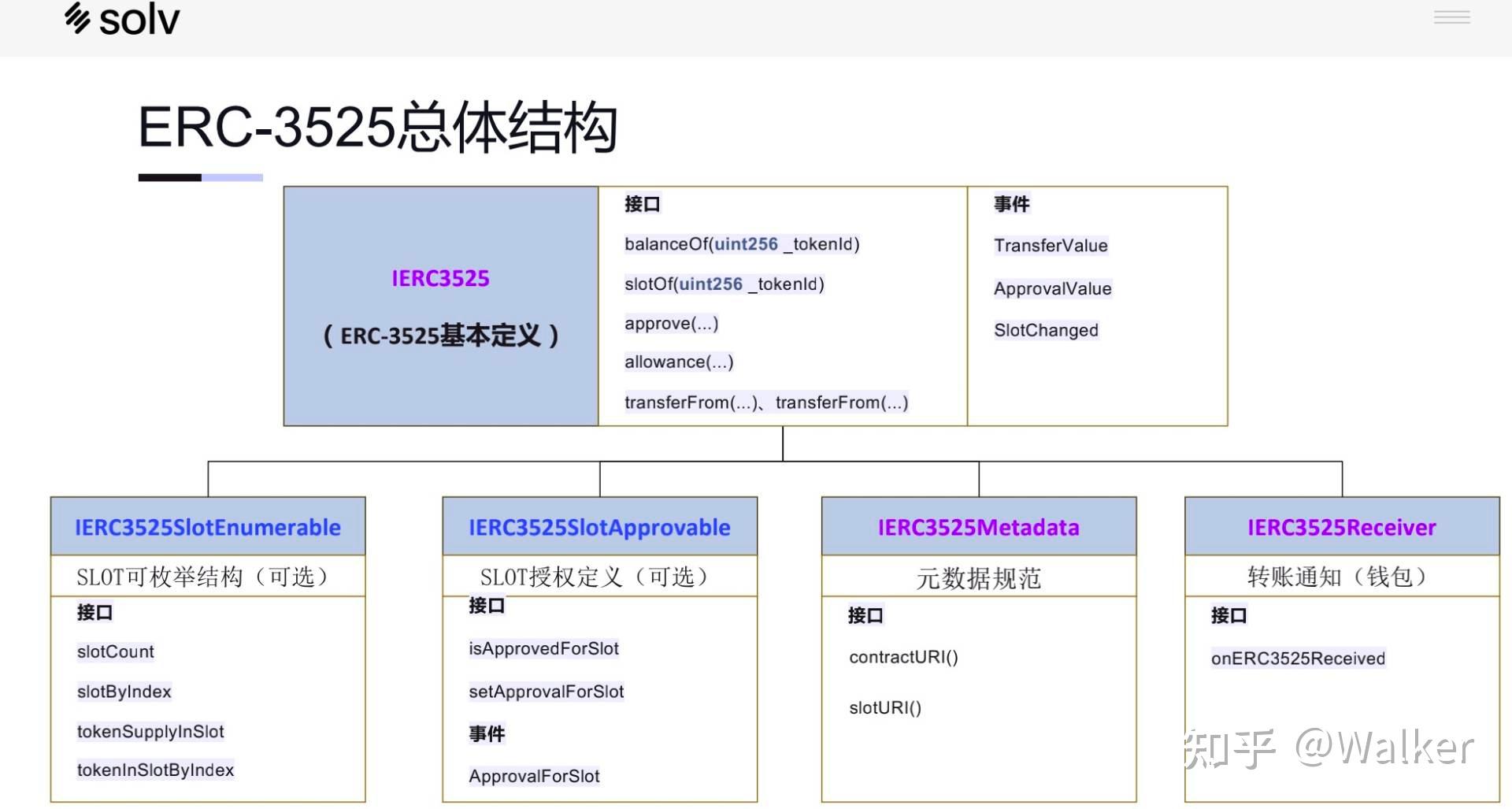Viewport: 1512px width, 809px height.
Task: Click the solv logo
Action: point(122,19)
